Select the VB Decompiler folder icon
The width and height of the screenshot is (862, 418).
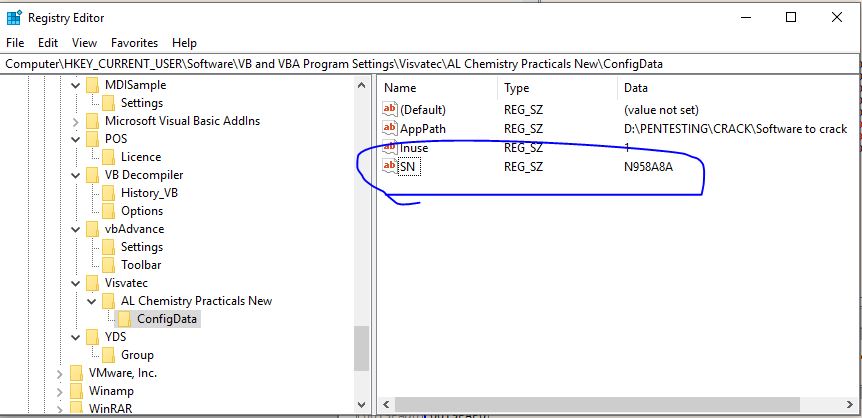point(92,175)
